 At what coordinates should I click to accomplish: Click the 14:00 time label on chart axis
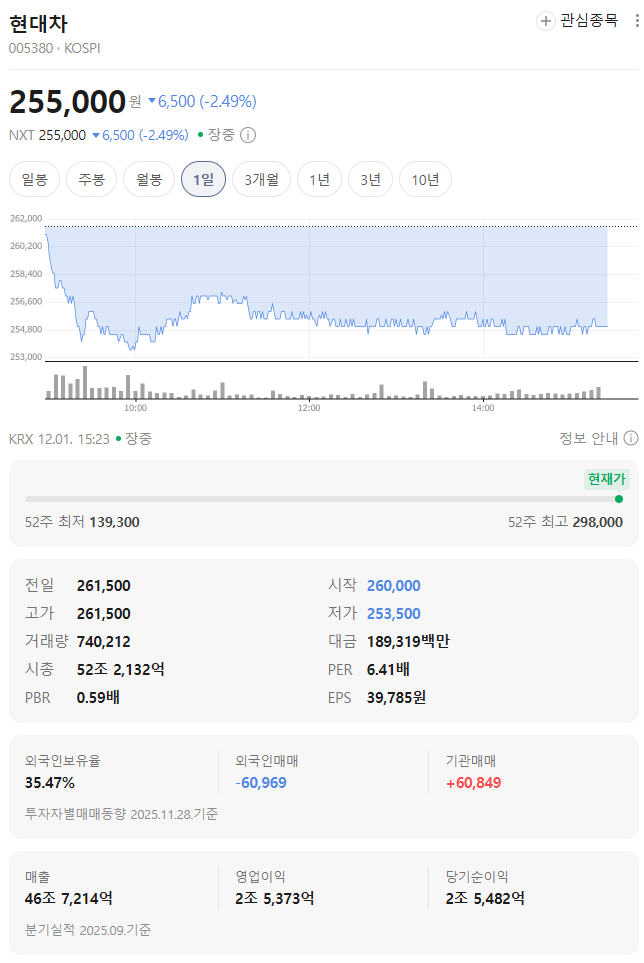click(x=483, y=408)
